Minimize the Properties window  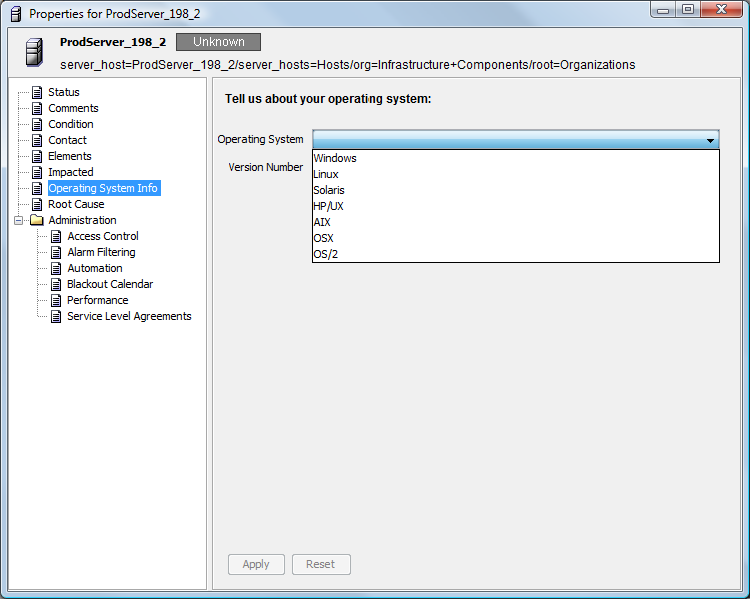click(663, 11)
